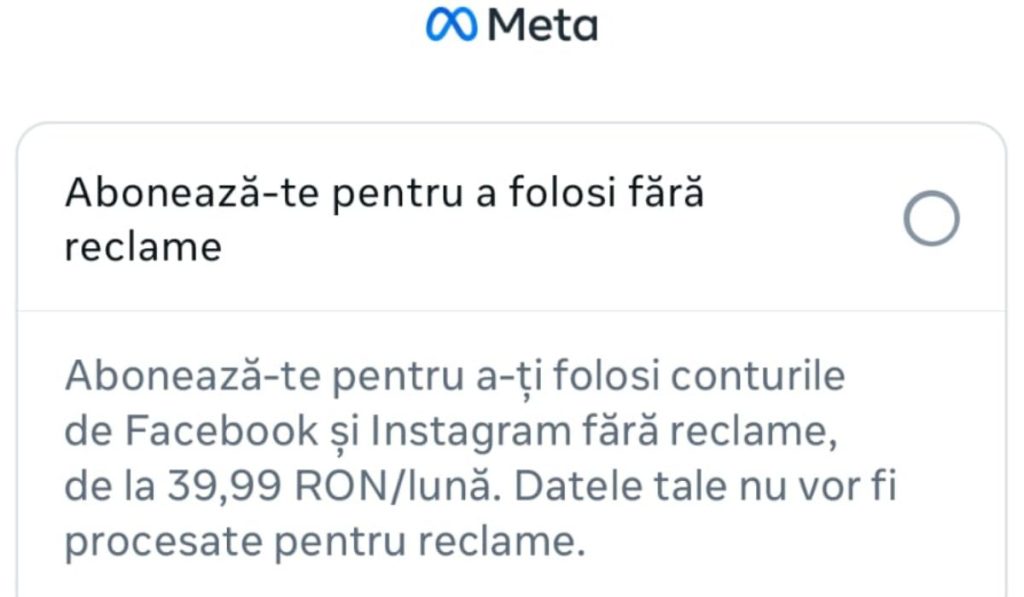
Task: Click the word 'Facebook' in the description
Action: tap(221, 431)
